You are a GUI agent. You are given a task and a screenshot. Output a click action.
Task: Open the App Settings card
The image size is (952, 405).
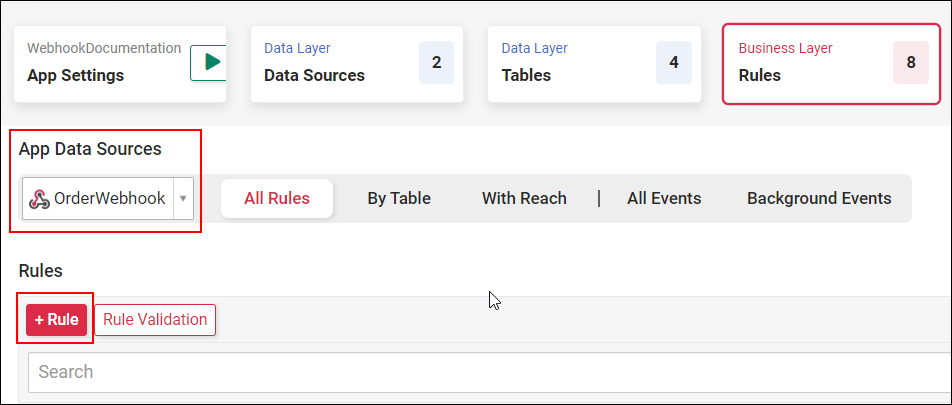coord(76,75)
